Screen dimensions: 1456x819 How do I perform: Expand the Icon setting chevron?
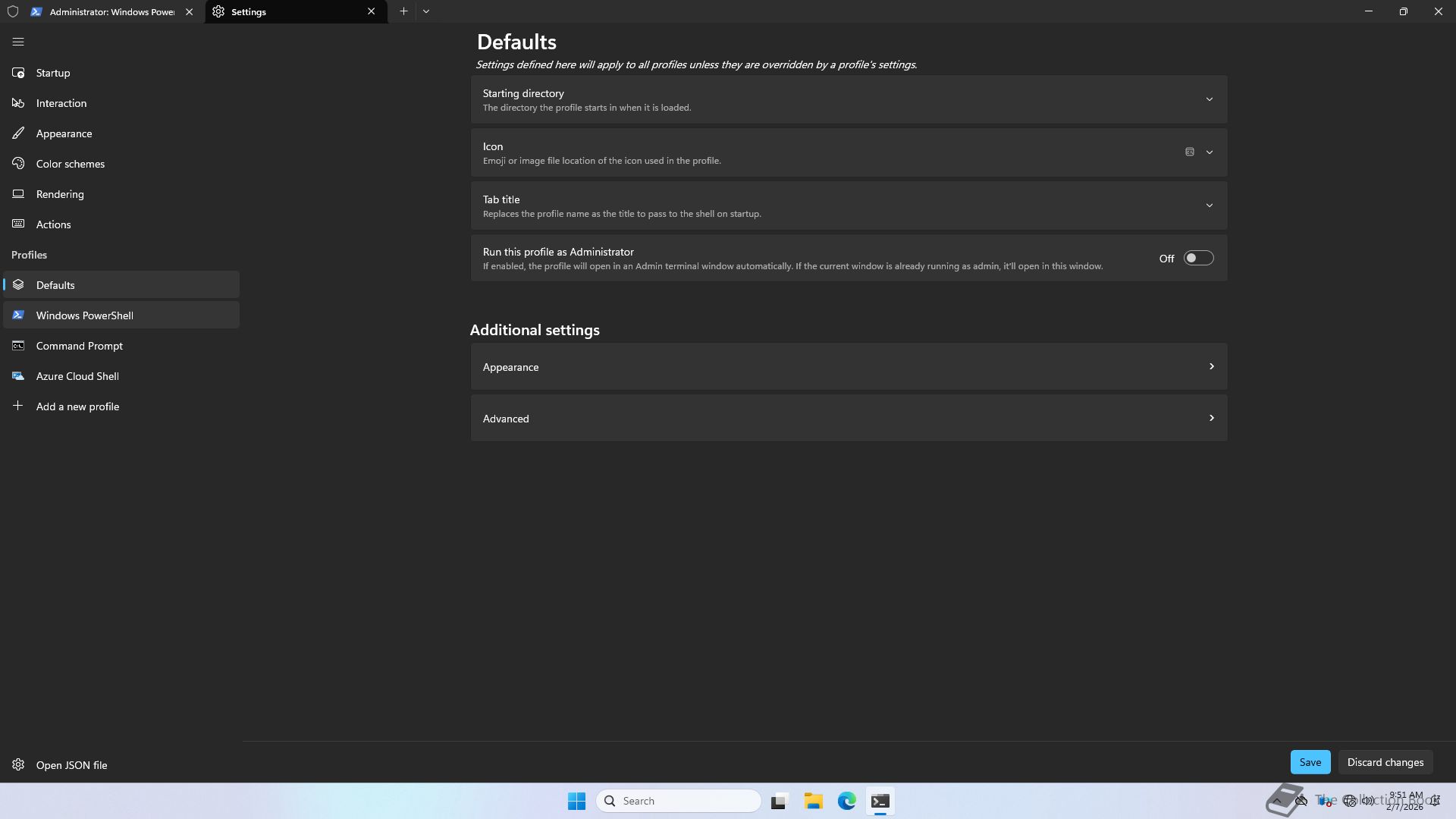[1209, 152]
